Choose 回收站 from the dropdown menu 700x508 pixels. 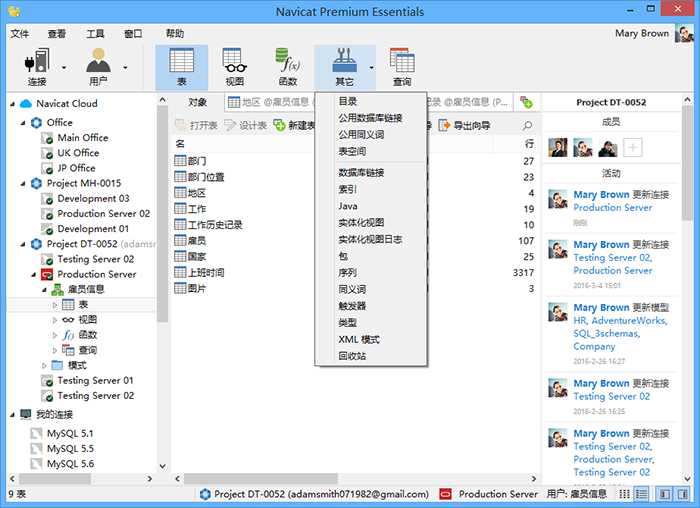tap(371, 356)
